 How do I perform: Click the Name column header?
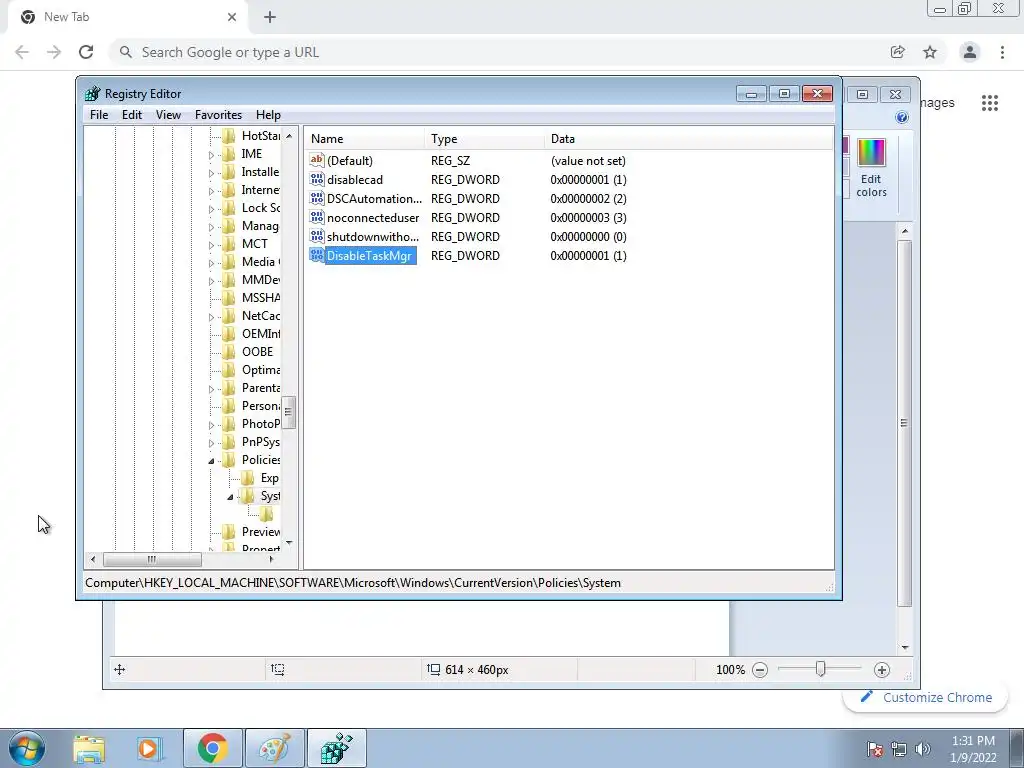364,138
